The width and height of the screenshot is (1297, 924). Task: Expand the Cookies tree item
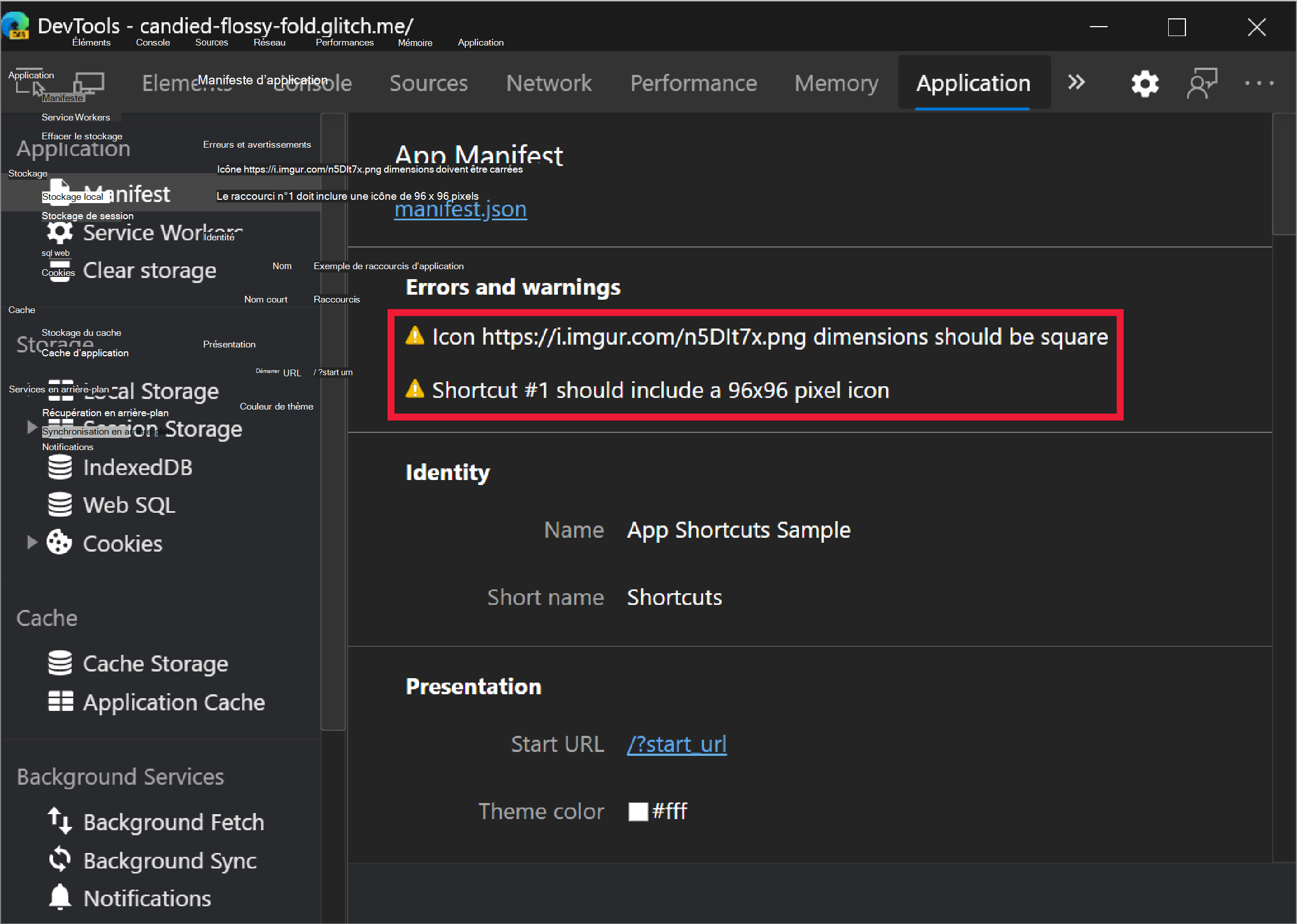coord(31,542)
